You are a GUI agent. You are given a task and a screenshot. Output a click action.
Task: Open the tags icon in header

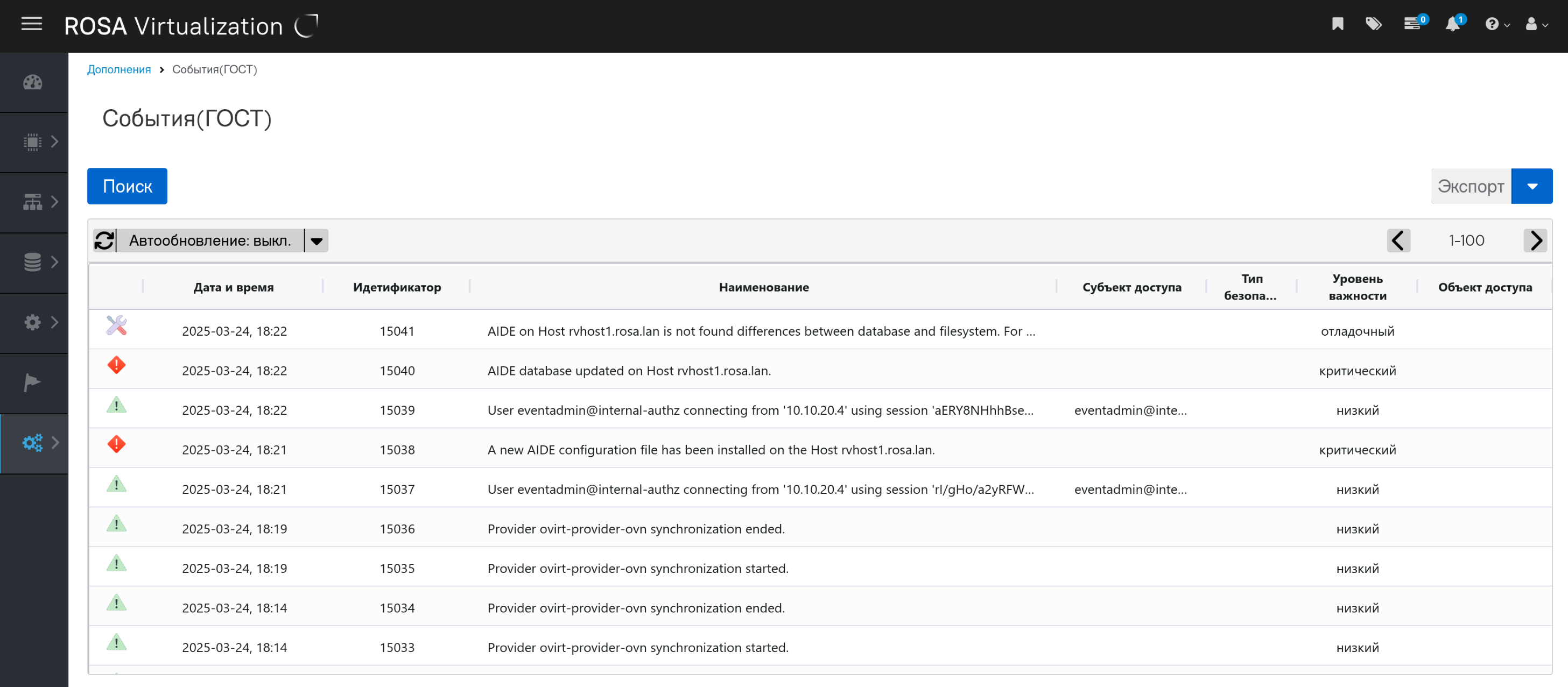(x=1373, y=24)
